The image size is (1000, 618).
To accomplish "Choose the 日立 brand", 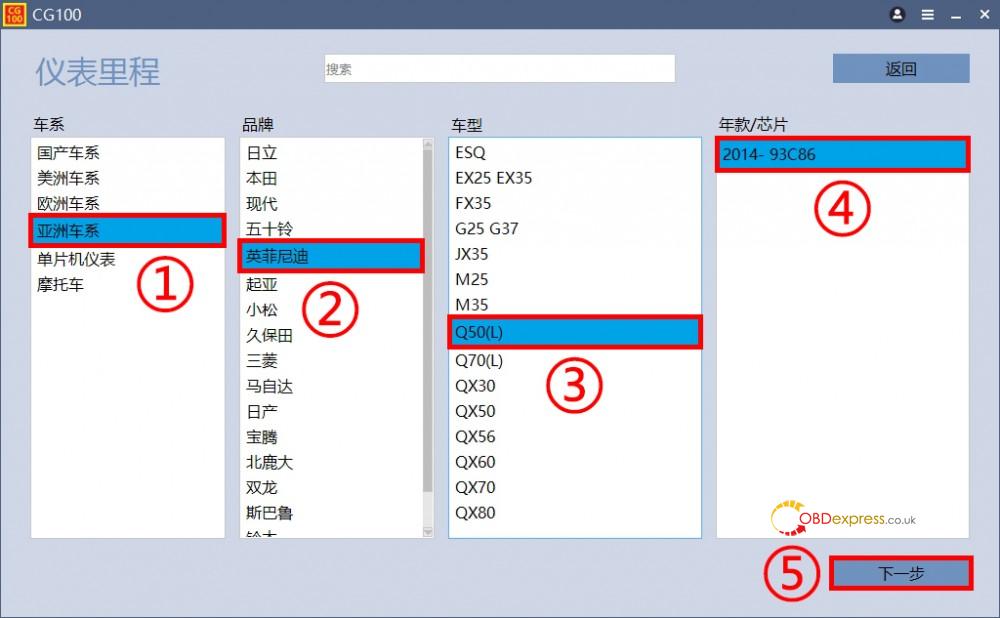I will coord(332,153).
